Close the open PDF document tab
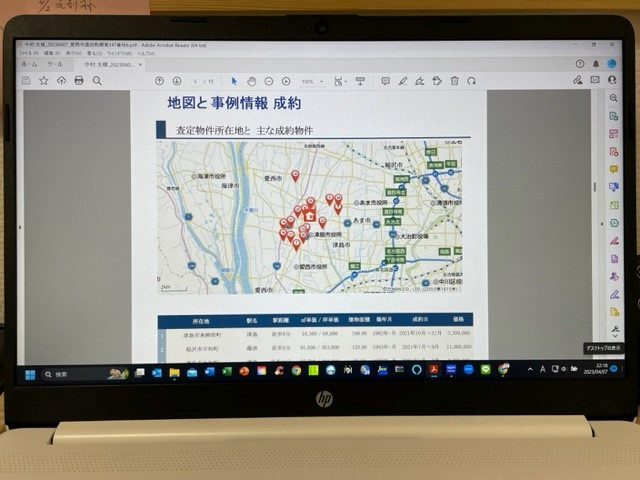 point(140,64)
